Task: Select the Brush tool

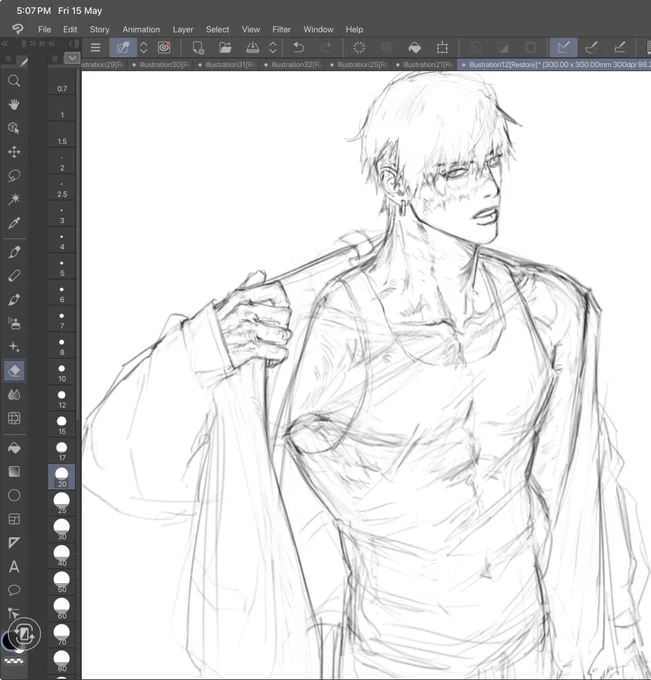Action: (14, 300)
